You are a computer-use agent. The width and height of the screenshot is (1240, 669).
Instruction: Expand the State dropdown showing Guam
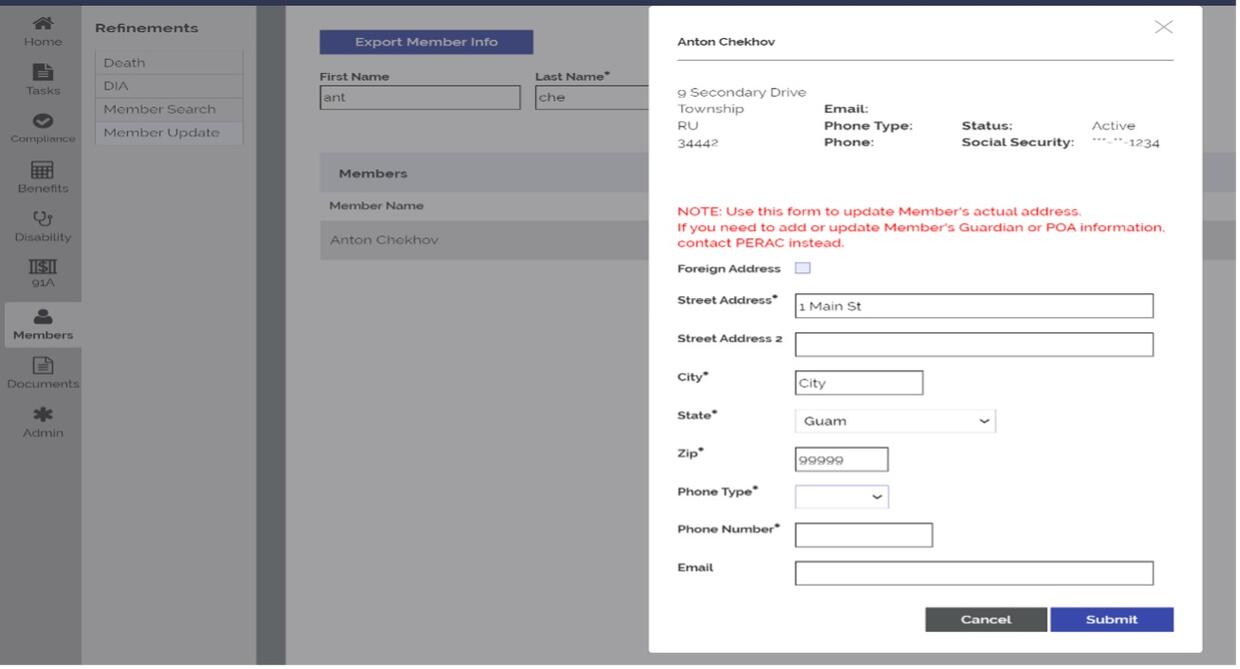pos(895,421)
